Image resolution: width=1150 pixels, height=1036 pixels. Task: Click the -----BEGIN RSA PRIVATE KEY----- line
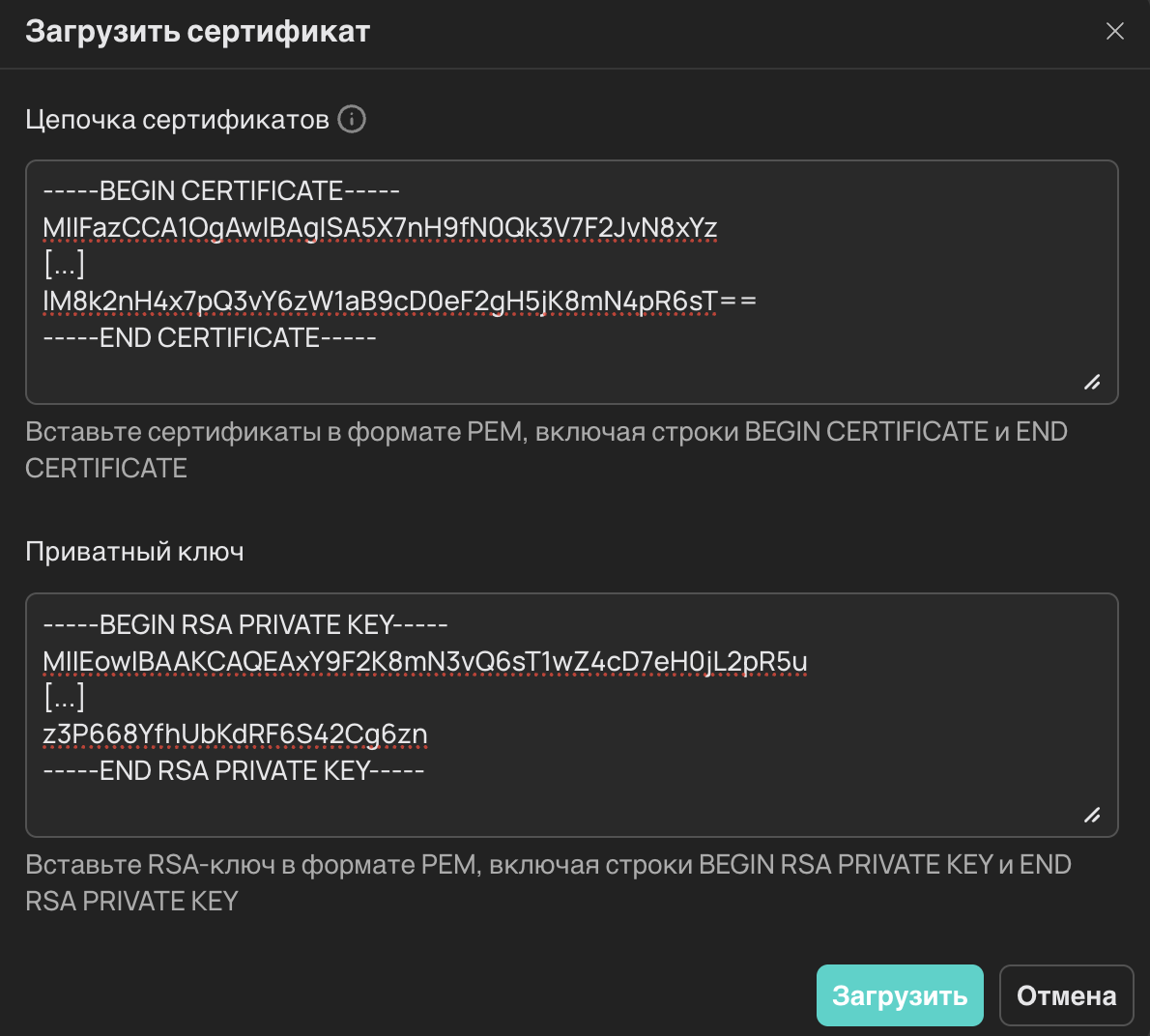tap(244, 624)
